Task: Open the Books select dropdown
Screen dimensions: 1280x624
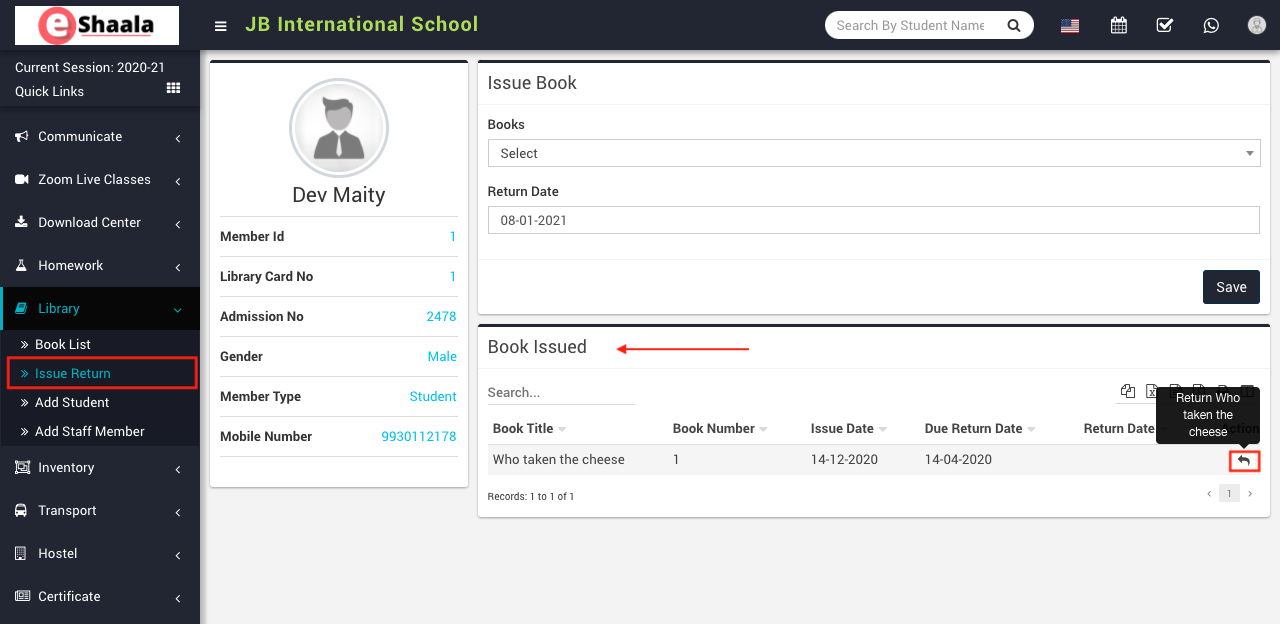Action: point(873,153)
